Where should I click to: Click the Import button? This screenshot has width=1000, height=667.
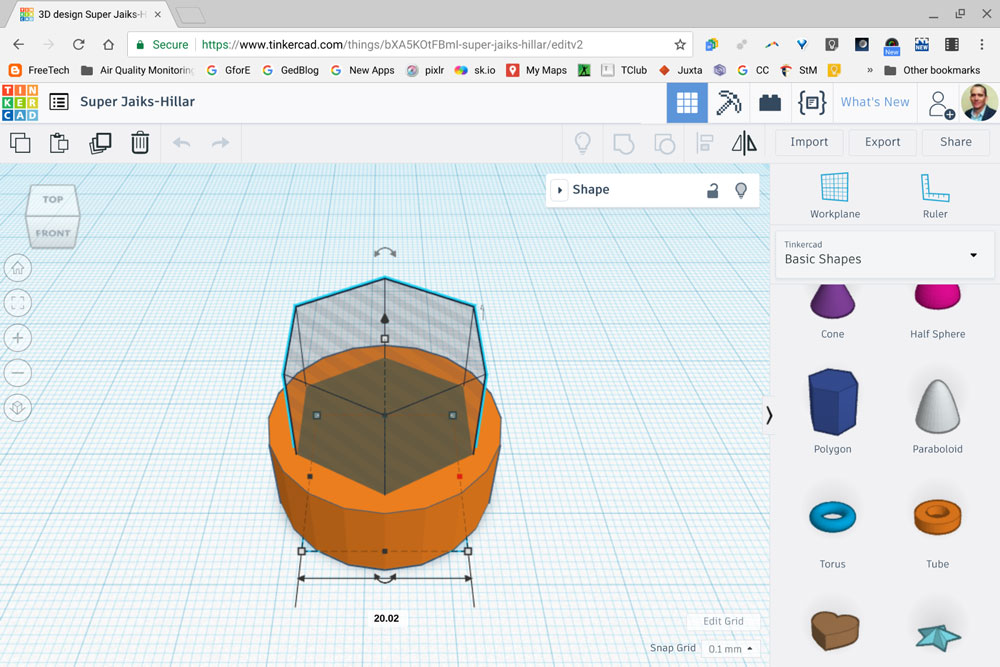[x=809, y=142]
